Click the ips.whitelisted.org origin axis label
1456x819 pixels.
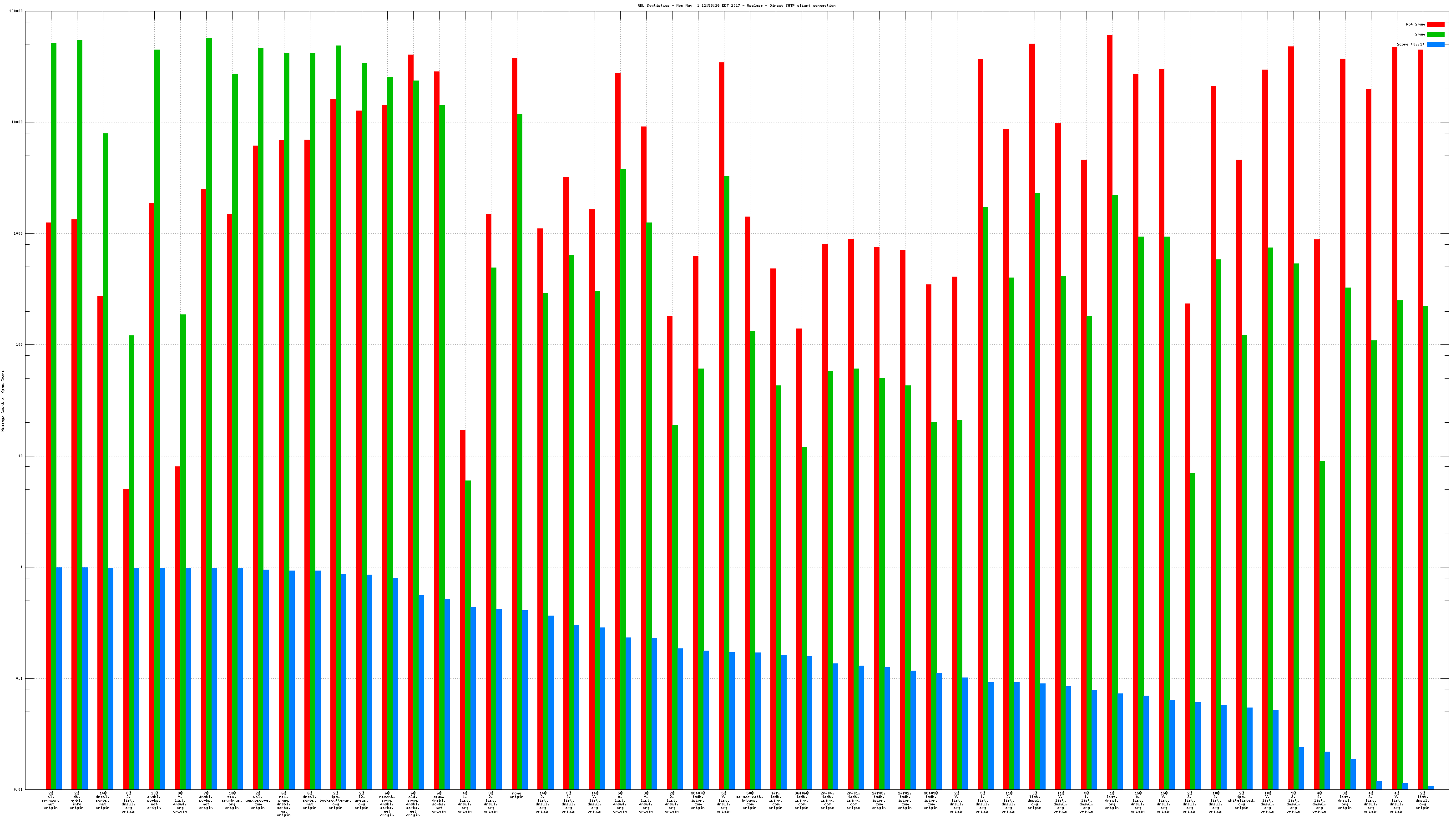coord(1241,800)
